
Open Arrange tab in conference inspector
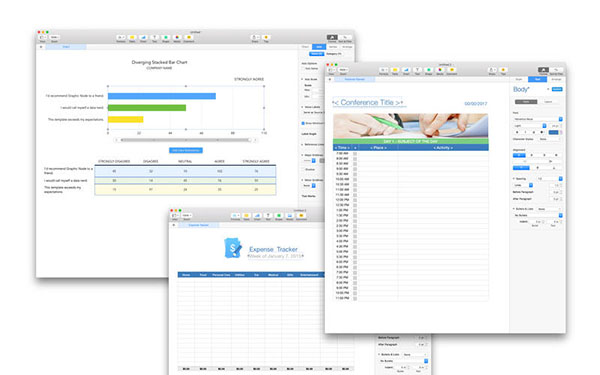556,79
